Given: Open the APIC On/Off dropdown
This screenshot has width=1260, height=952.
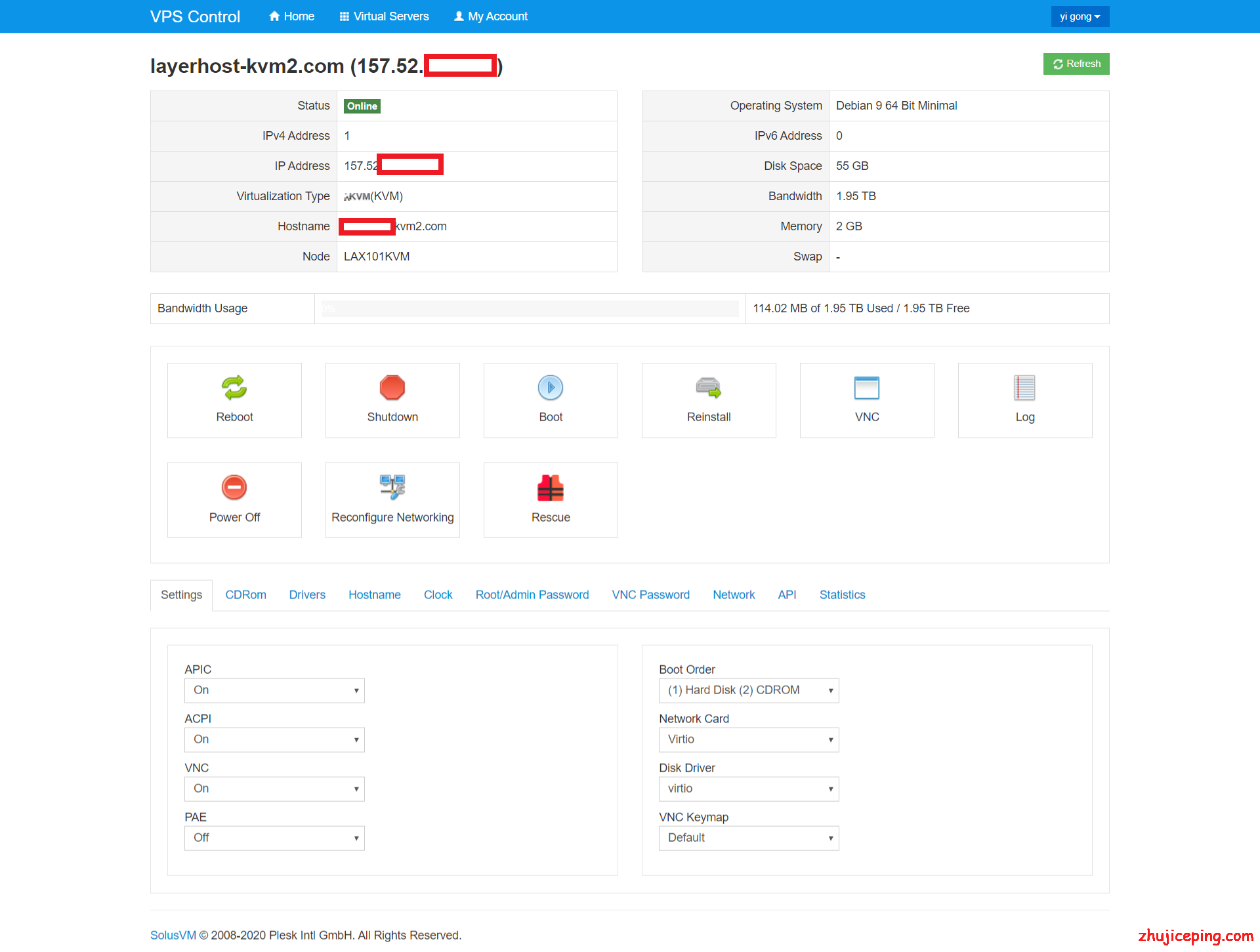Looking at the screenshot, I should pos(274,690).
